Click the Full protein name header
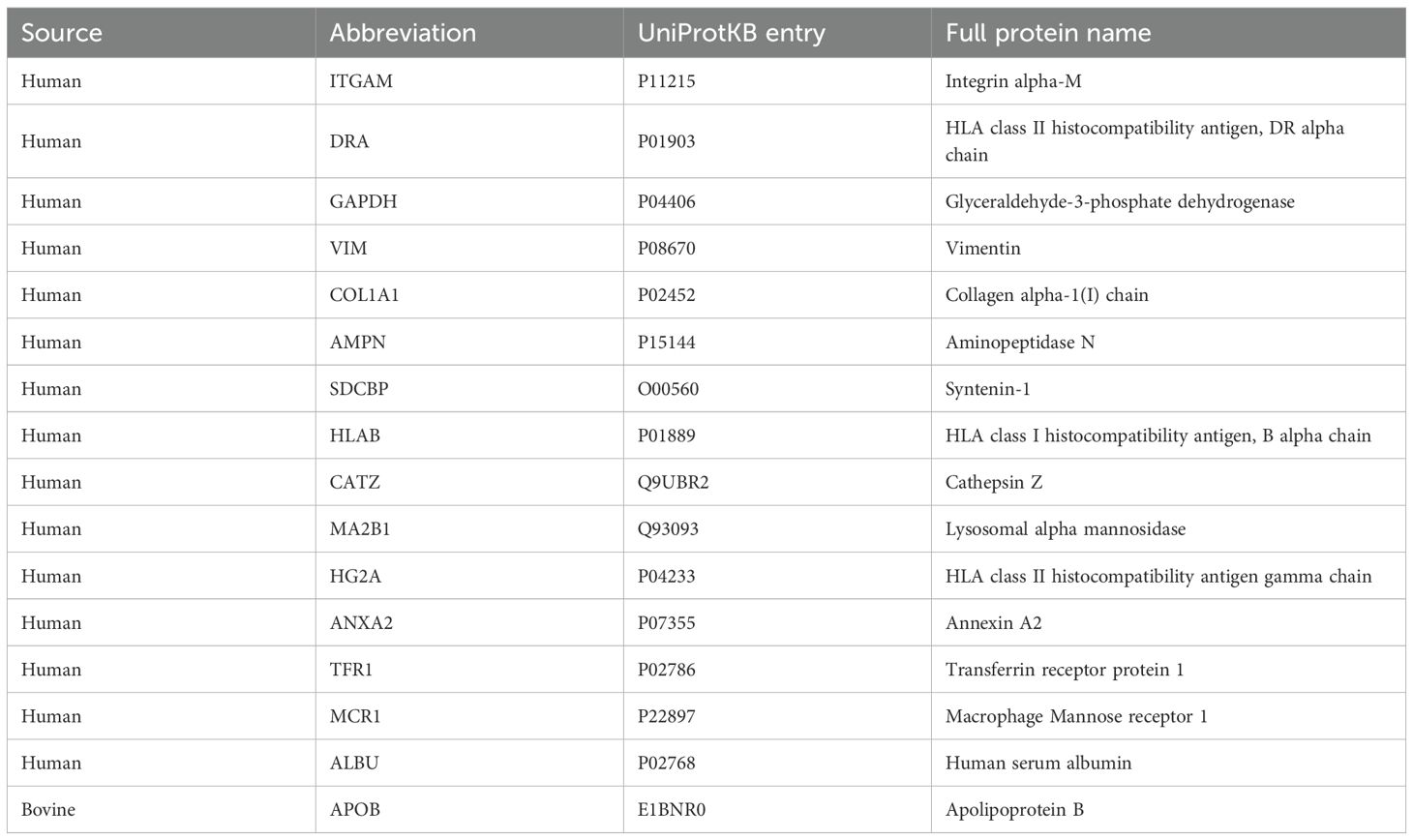Image resolution: width=1413 pixels, height=840 pixels. [1048, 33]
